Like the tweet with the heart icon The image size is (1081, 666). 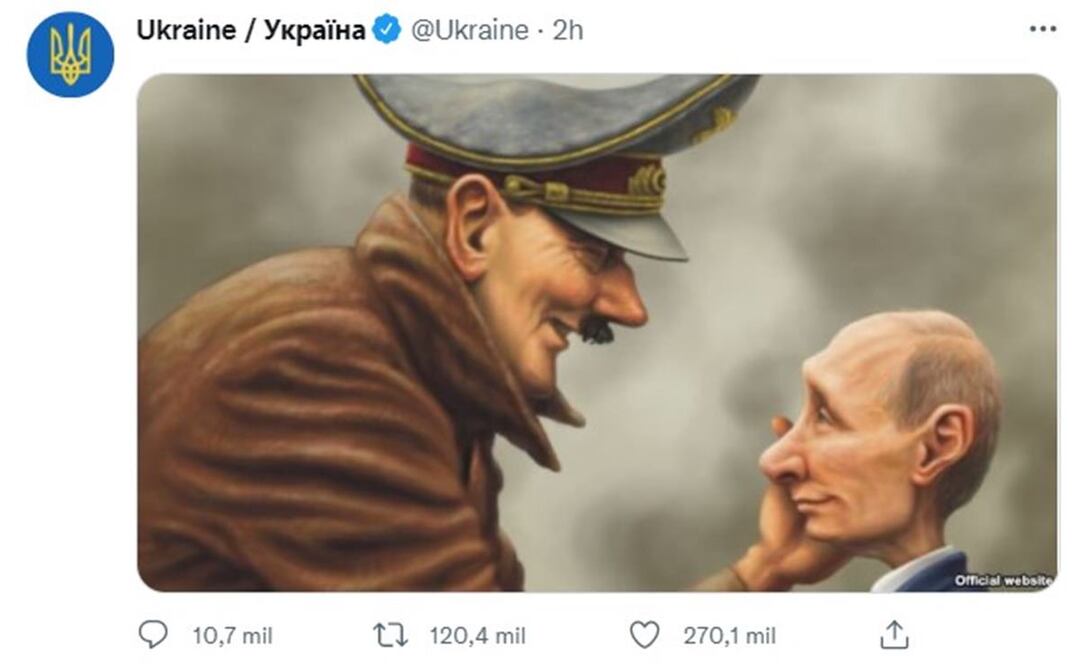pos(645,635)
